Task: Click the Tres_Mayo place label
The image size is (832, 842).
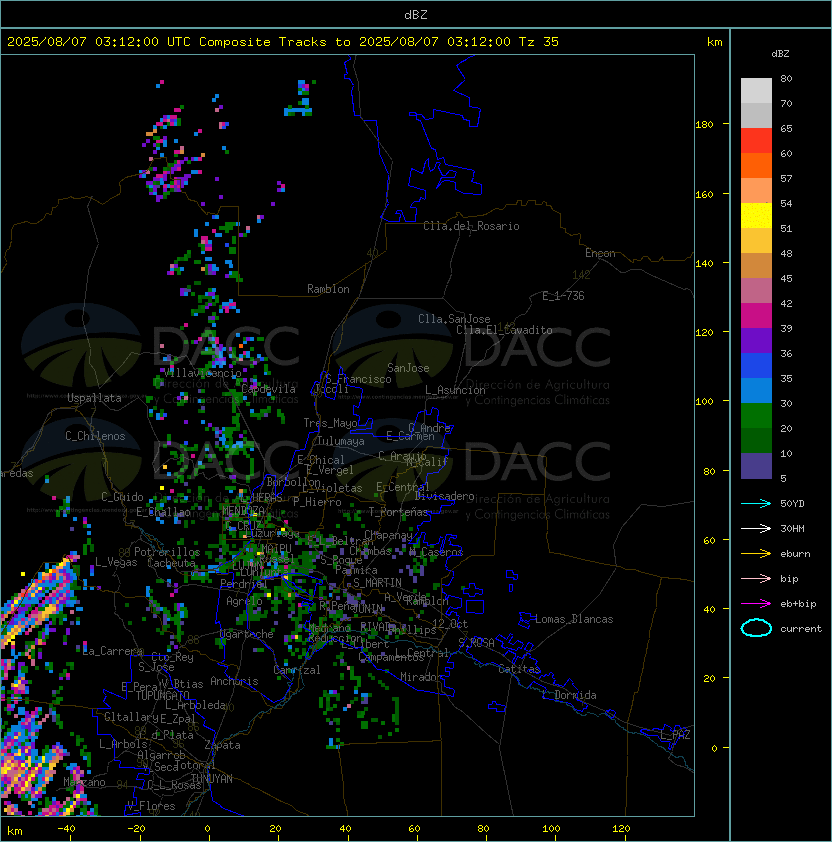Action: 330,423
